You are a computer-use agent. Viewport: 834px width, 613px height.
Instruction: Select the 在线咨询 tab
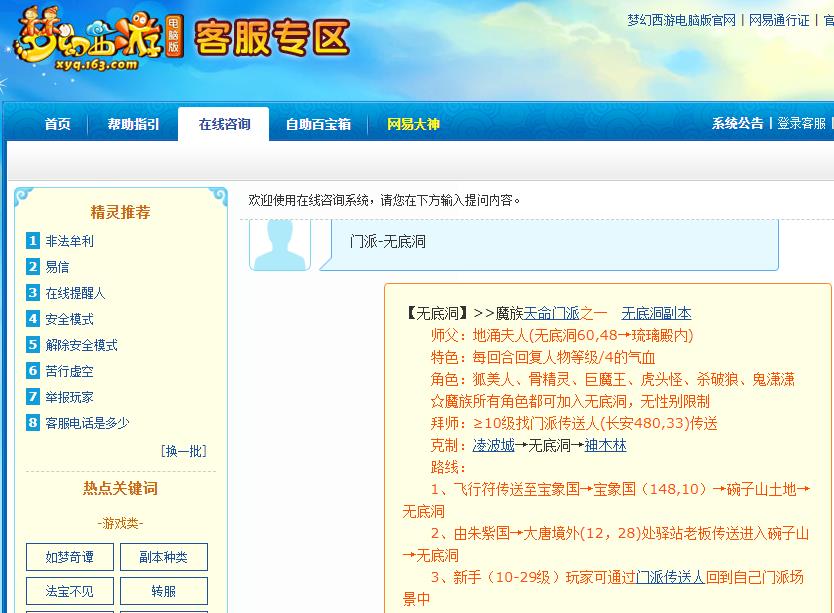228,125
